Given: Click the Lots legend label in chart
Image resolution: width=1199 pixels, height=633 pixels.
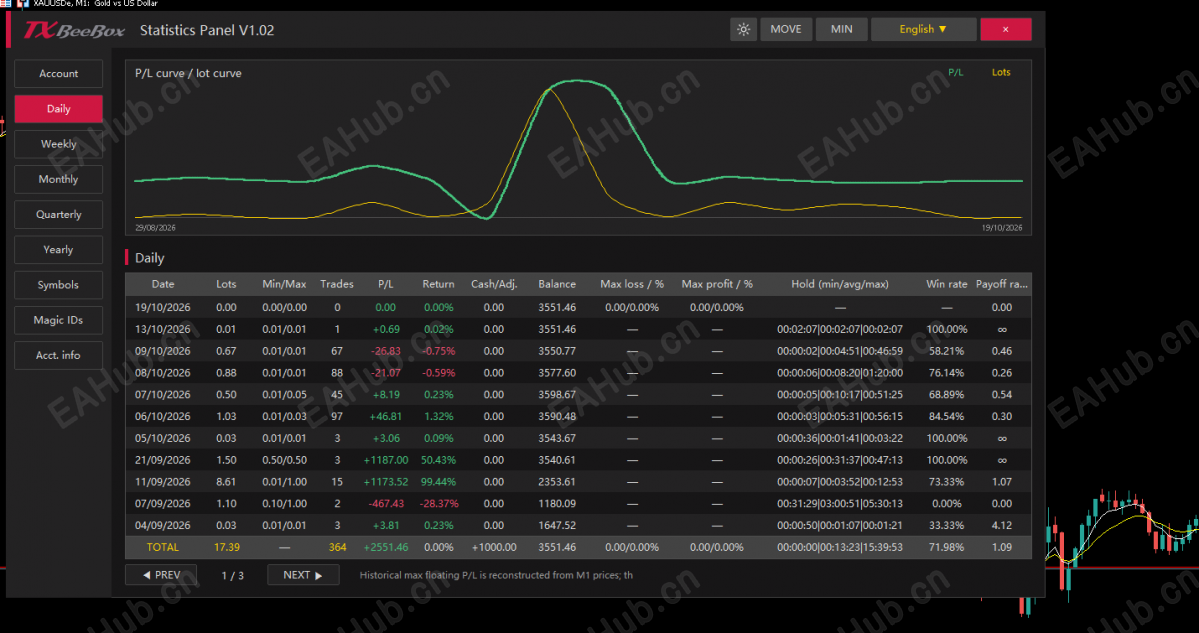Looking at the screenshot, I should (1001, 73).
